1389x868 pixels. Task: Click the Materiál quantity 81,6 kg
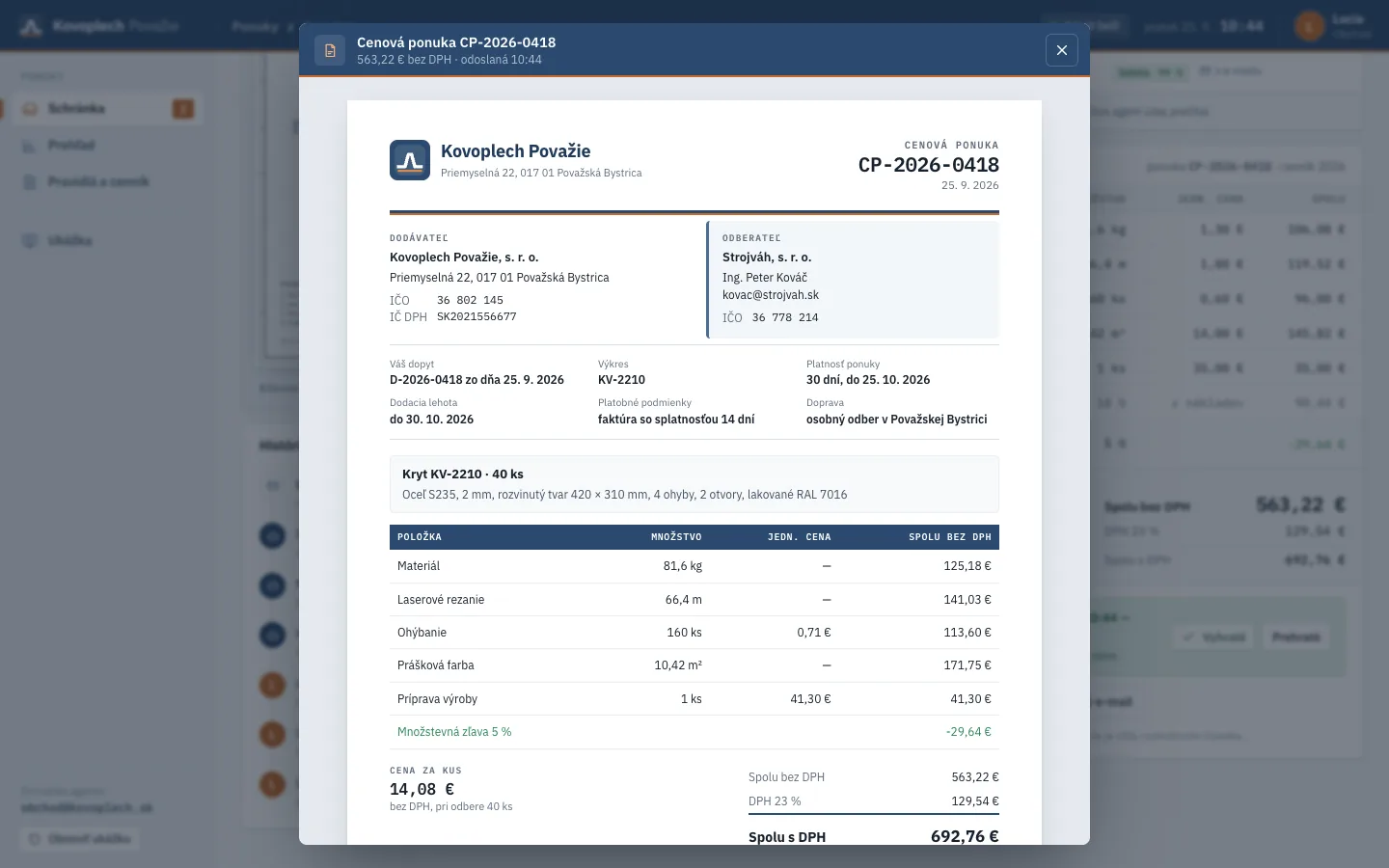[683, 566]
